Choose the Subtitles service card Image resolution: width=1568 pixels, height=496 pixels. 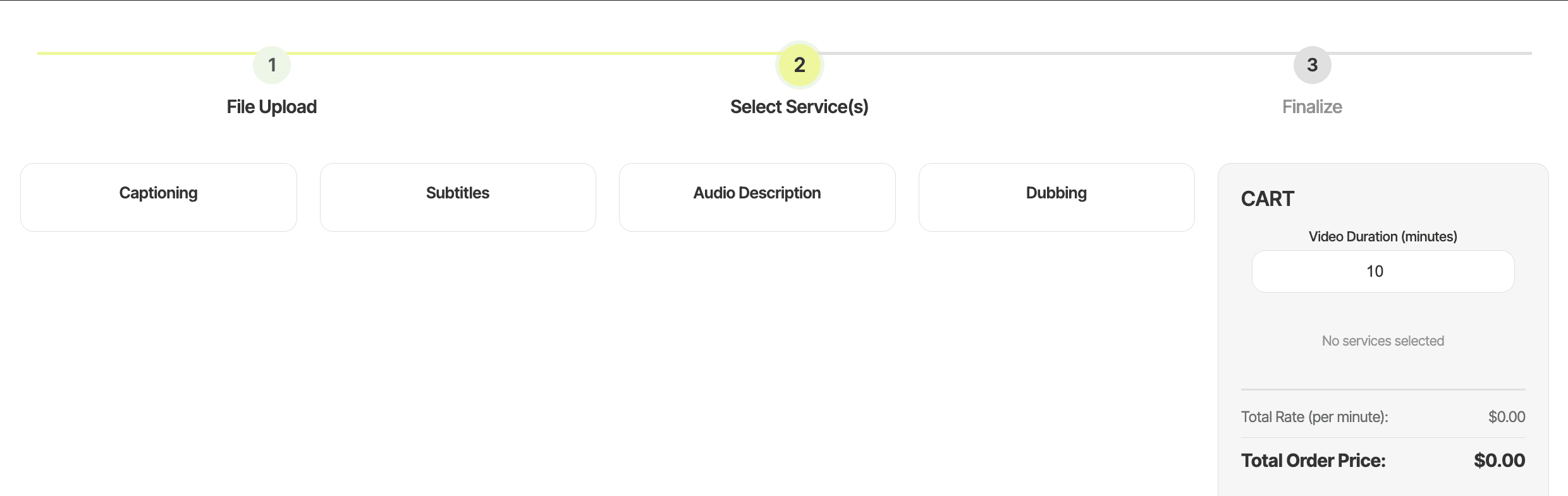pos(458,197)
